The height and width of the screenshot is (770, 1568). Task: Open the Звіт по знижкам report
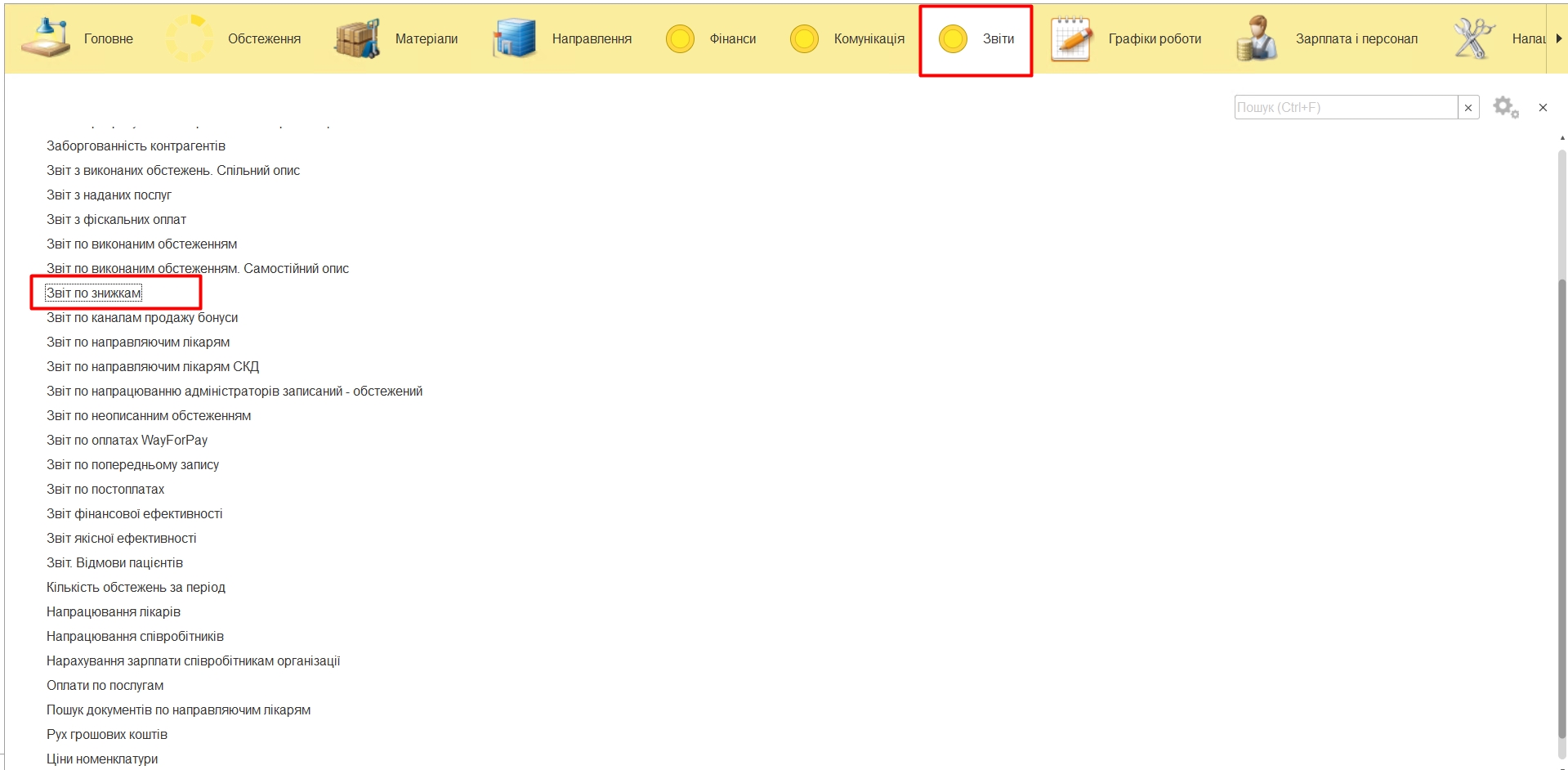point(94,293)
